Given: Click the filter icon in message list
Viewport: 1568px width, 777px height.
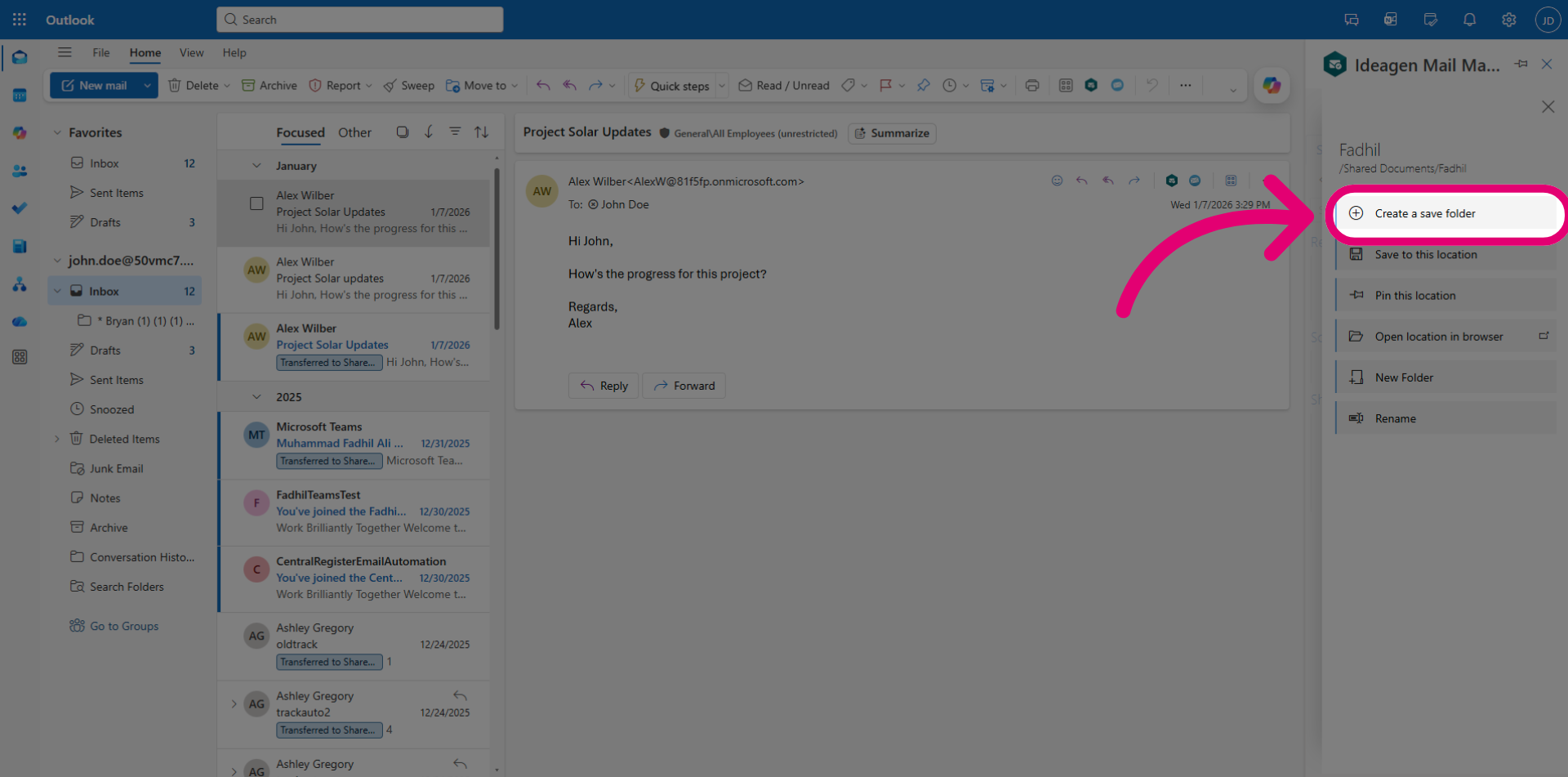Looking at the screenshot, I should click(455, 132).
